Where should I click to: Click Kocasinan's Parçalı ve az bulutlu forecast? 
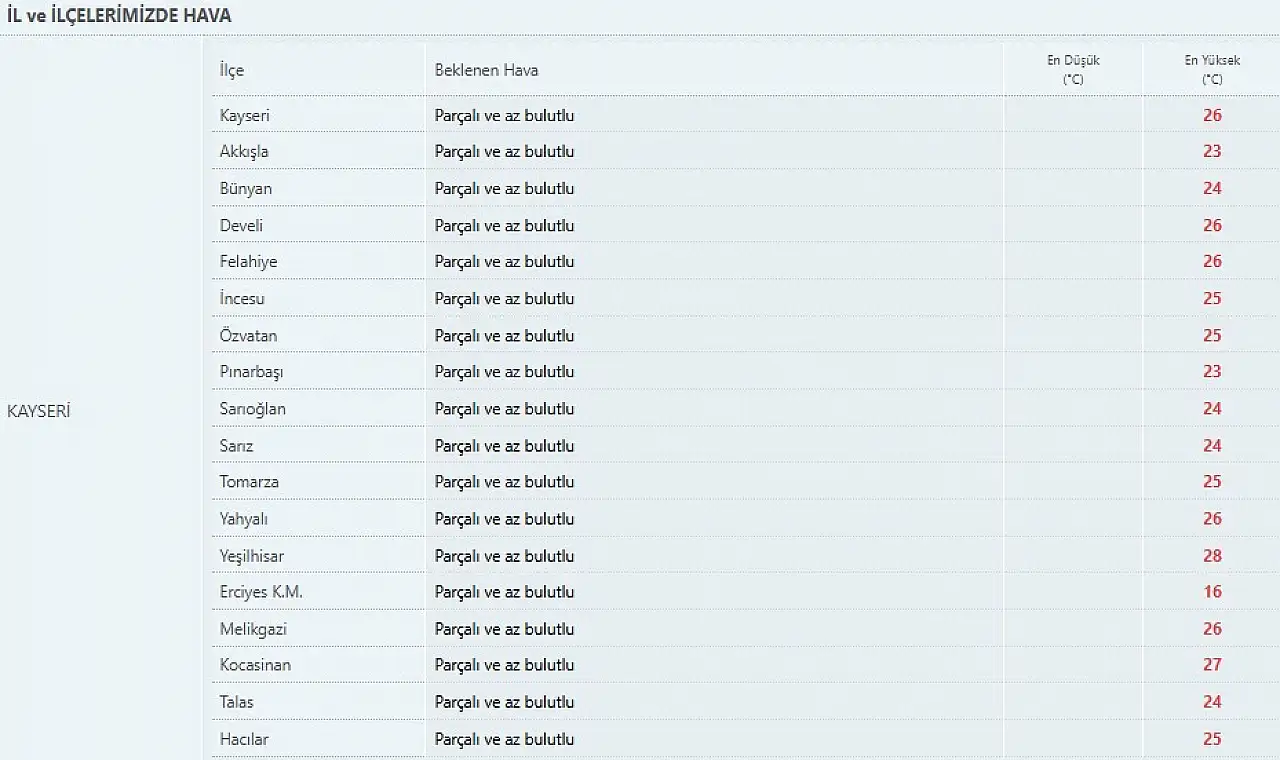505,665
